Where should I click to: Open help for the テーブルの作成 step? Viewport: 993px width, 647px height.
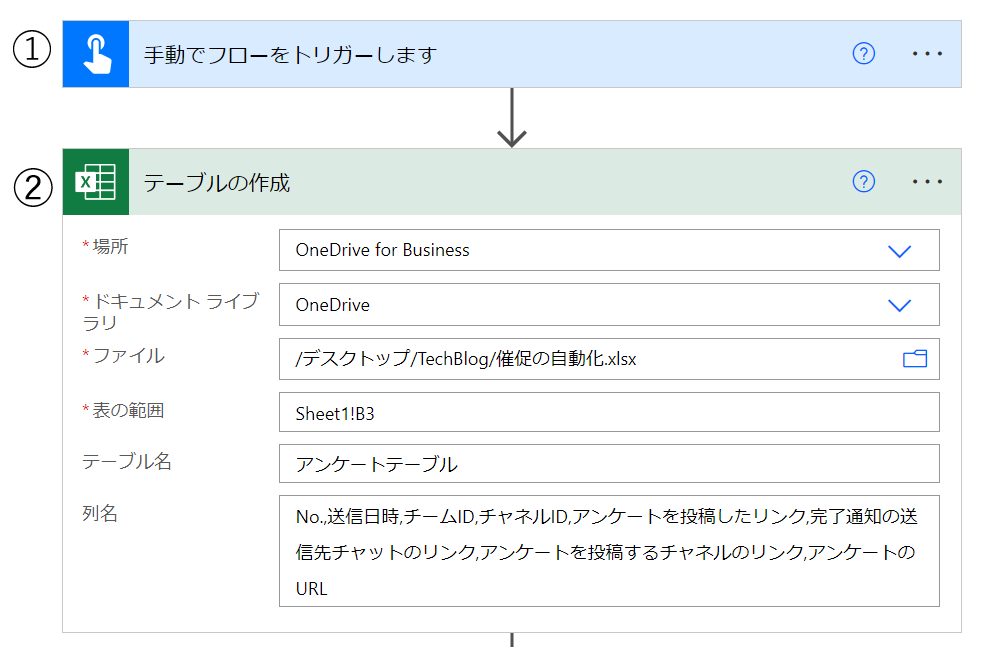click(x=863, y=182)
